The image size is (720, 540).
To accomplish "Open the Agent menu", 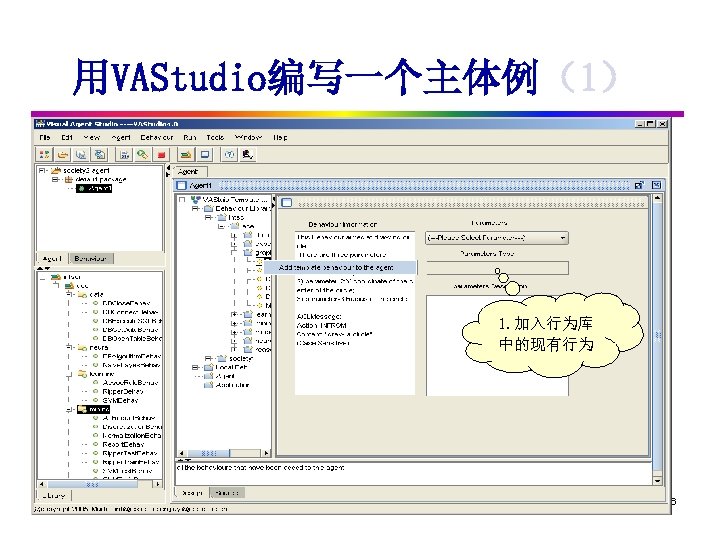I will pyautogui.click(x=121, y=137).
